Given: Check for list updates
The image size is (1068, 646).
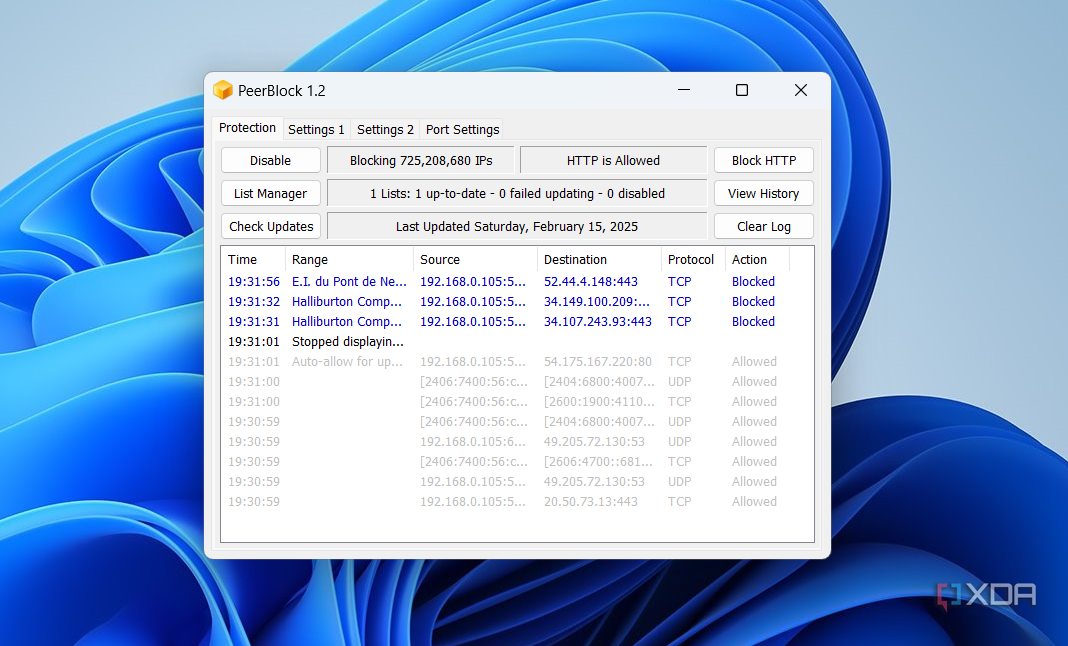Looking at the screenshot, I should point(270,226).
